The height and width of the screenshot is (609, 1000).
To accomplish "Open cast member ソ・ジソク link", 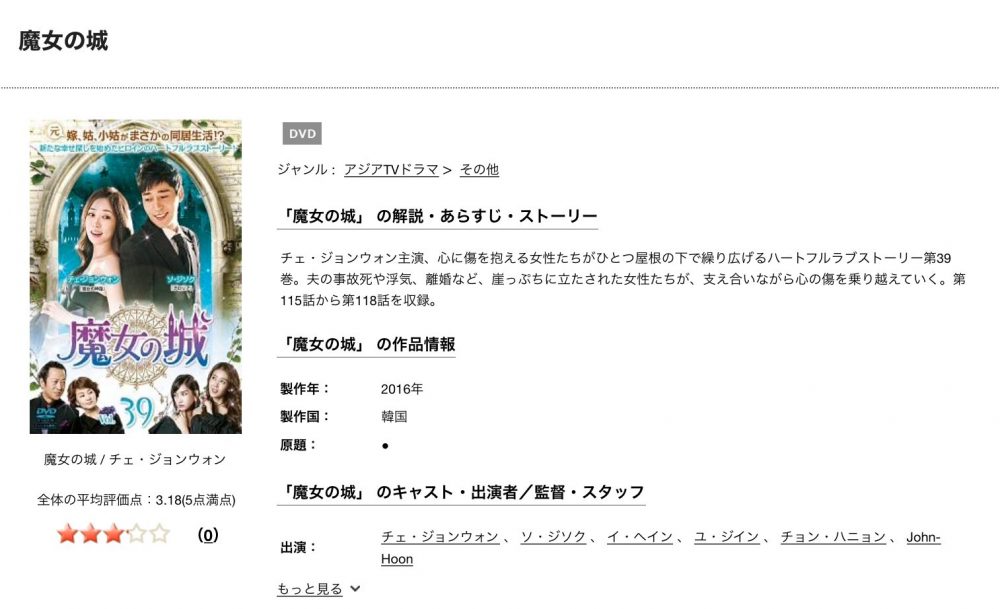I will [553, 537].
